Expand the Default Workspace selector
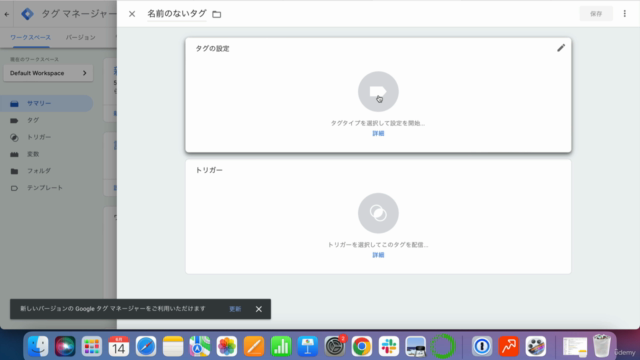Viewport: 640px width, 360px height. point(48,73)
